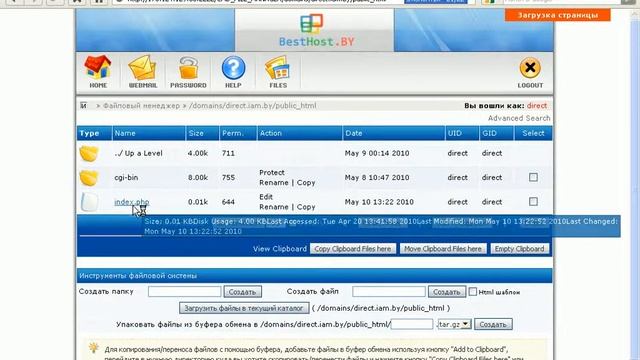The width and height of the screenshot is (640, 360).
Task: Click Создать button next to file name field
Action: coord(447,291)
